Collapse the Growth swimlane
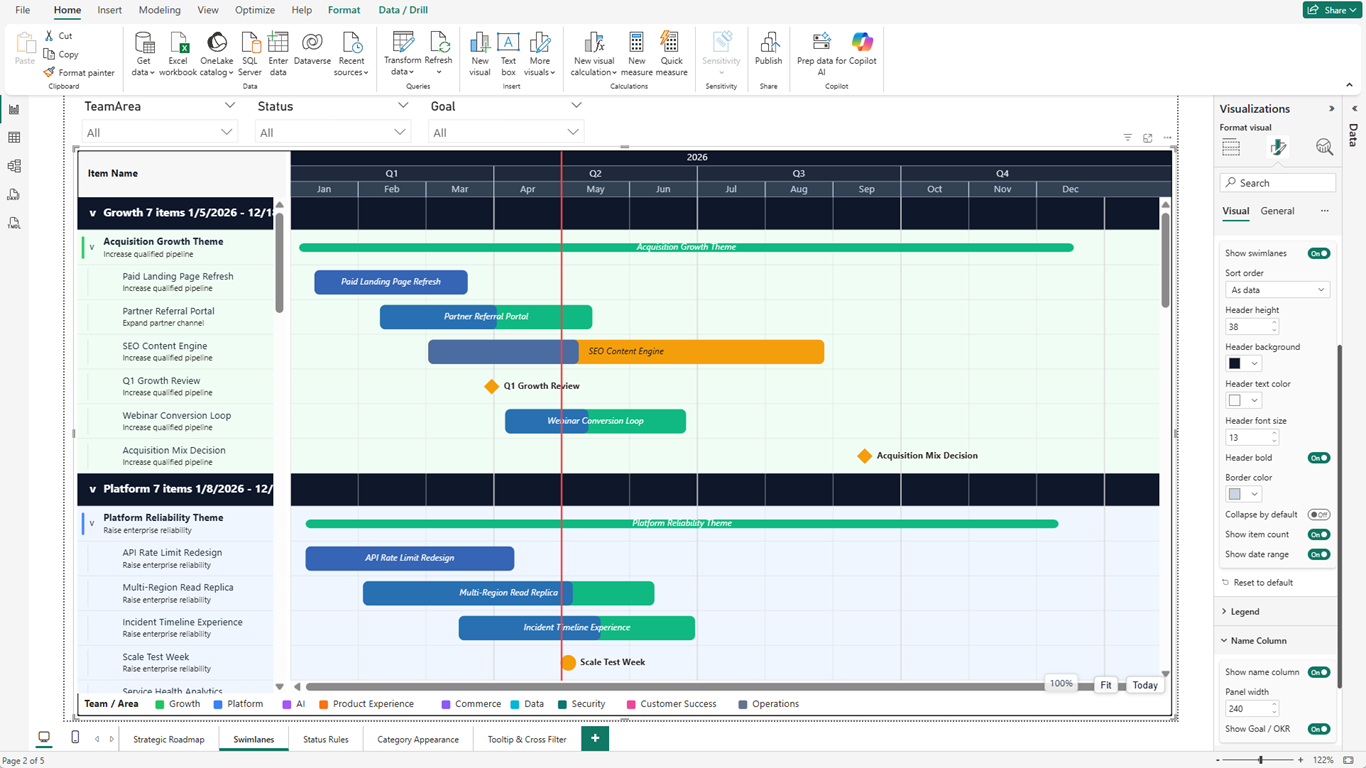The image size is (1366, 768). (92, 213)
